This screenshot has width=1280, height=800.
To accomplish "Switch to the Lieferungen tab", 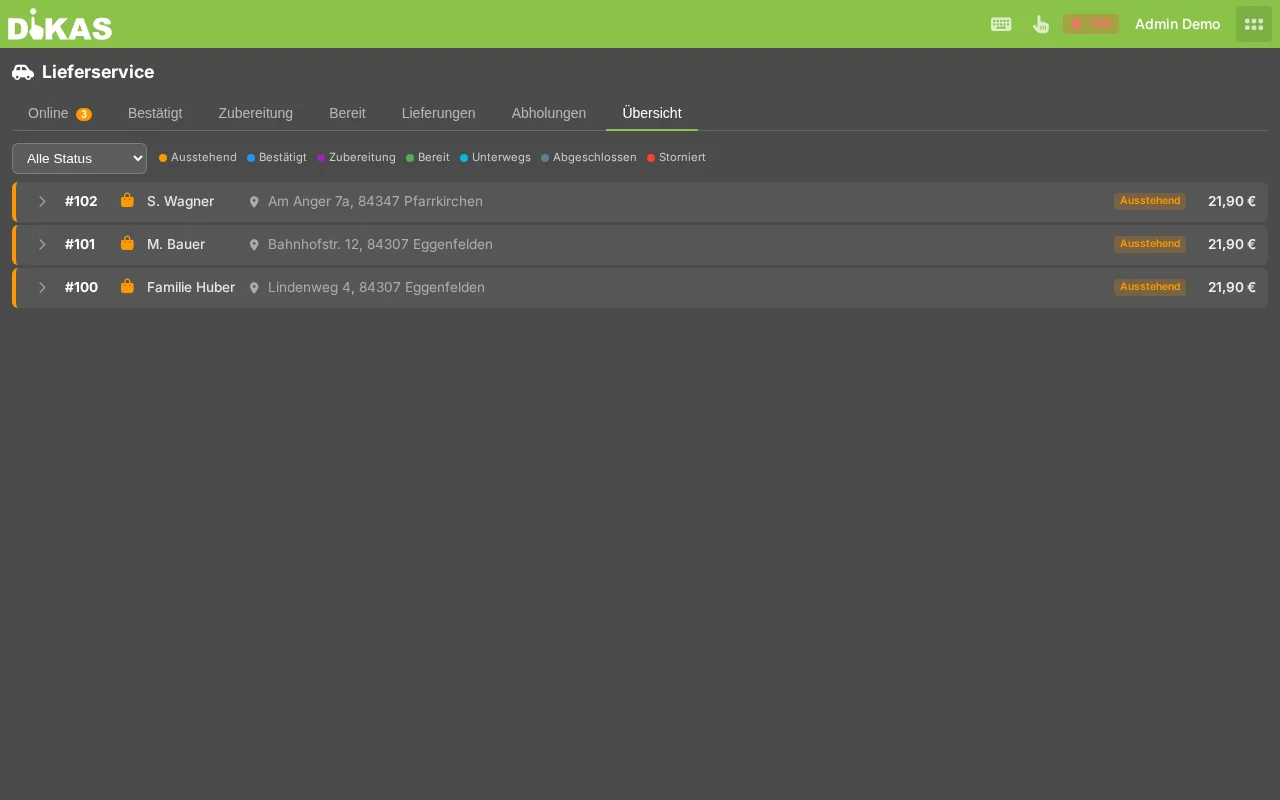I will click(x=439, y=113).
